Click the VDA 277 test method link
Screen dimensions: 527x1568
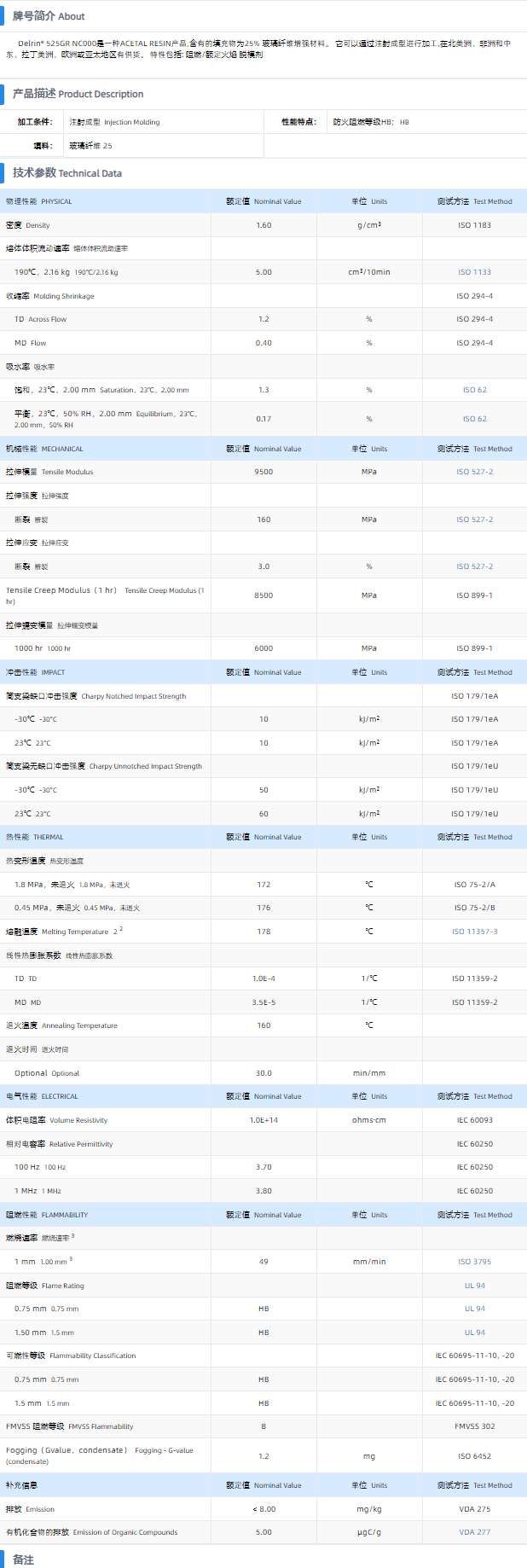(474, 1532)
